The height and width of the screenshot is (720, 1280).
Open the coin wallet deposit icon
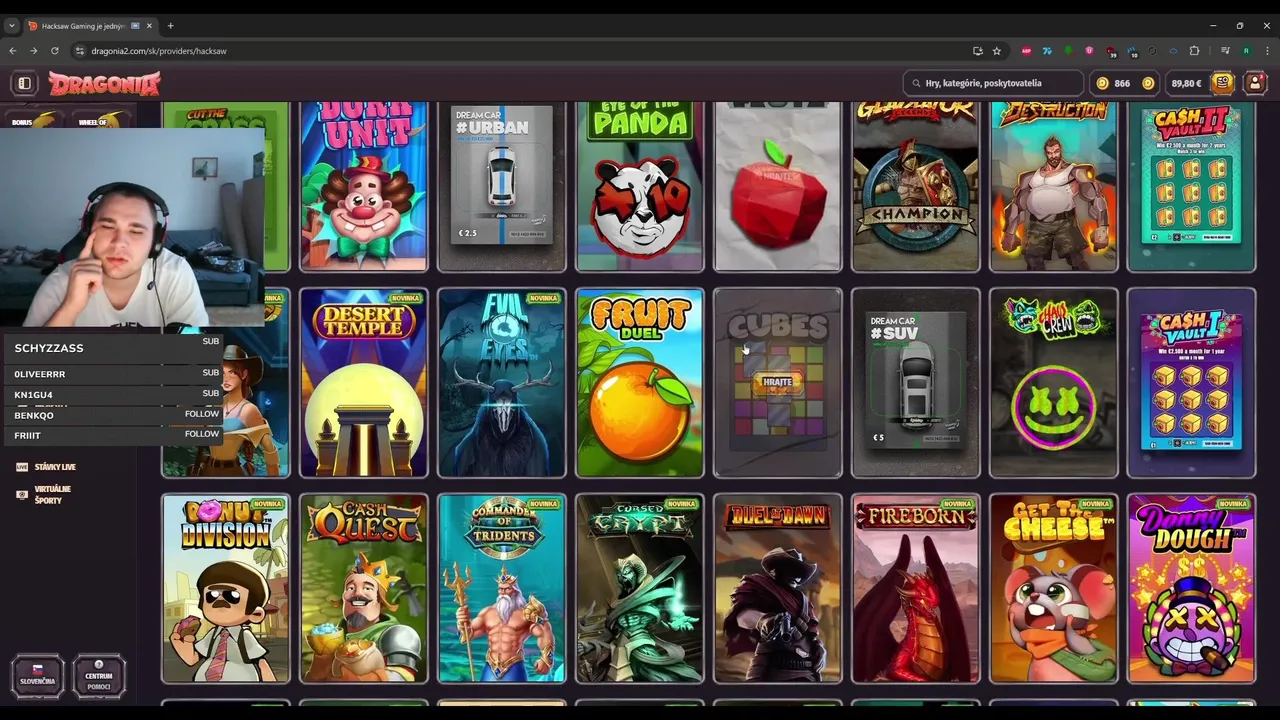(1222, 83)
